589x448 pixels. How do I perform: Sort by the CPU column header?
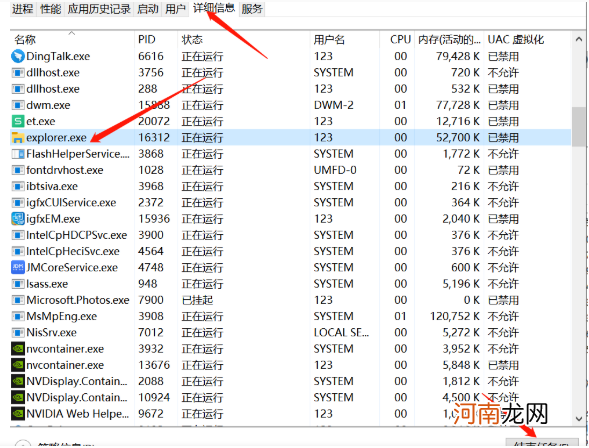click(400, 39)
